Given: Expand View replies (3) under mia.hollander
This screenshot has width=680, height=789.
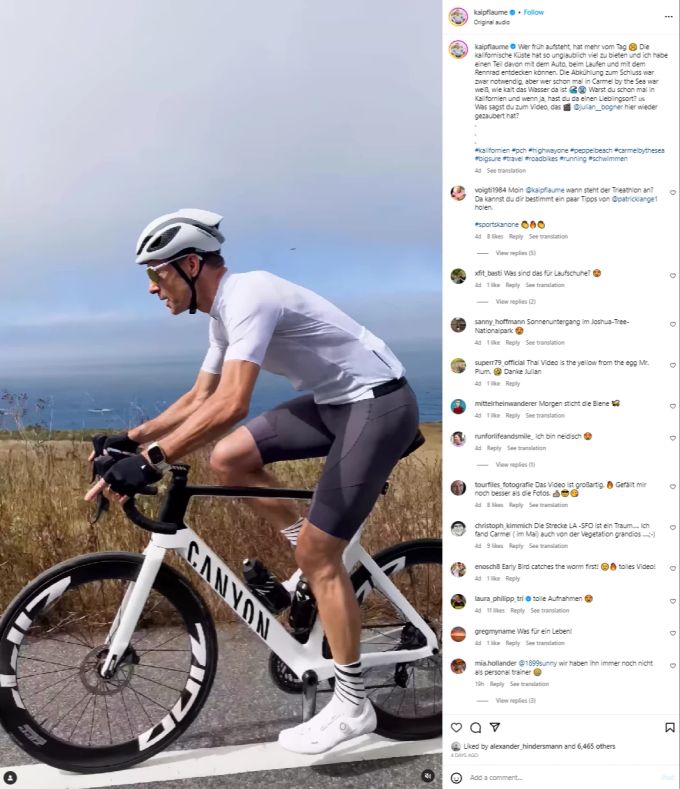Looking at the screenshot, I should tap(515, 701).
